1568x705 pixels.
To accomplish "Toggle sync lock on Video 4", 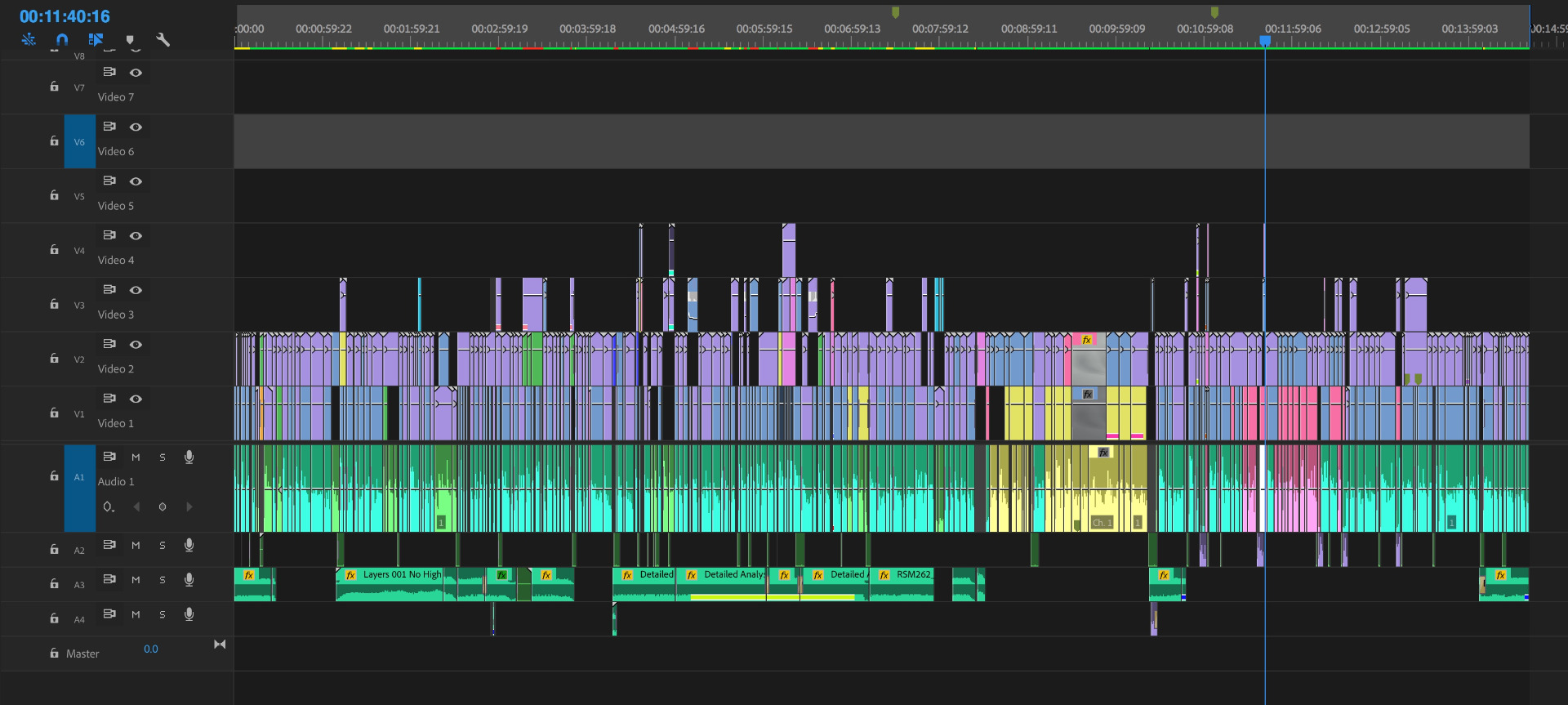I will point(109,235).
